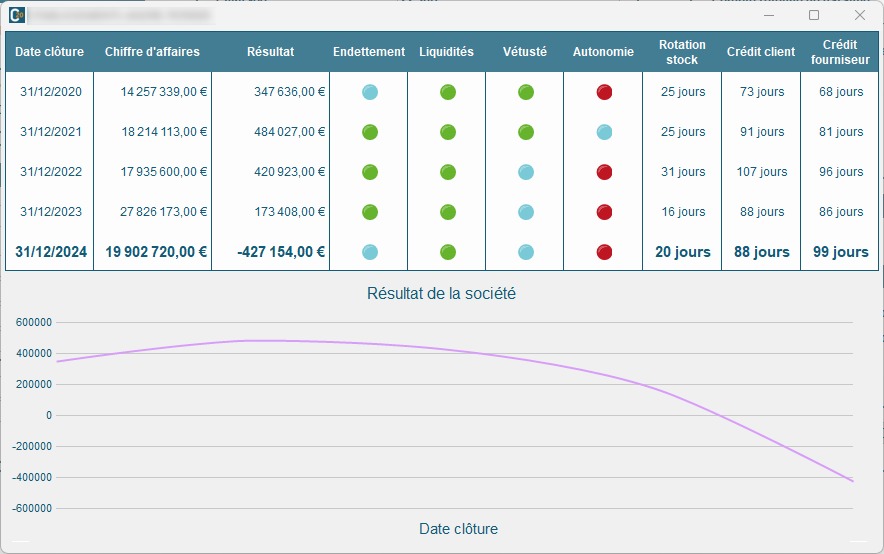Image resolution: width=884 pixels, height=554 pixels.
Task: Click the chart title Résultat de la société
Action: coord(441,294)
